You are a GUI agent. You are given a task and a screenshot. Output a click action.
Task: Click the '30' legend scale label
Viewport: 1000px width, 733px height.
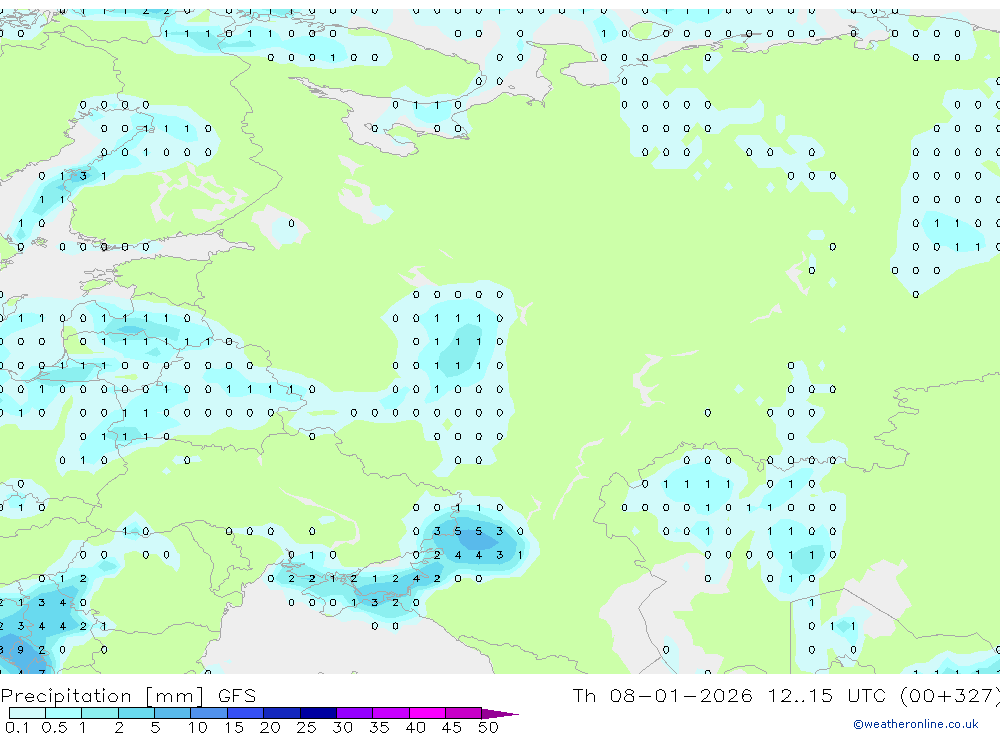click(x=343, y=727)
